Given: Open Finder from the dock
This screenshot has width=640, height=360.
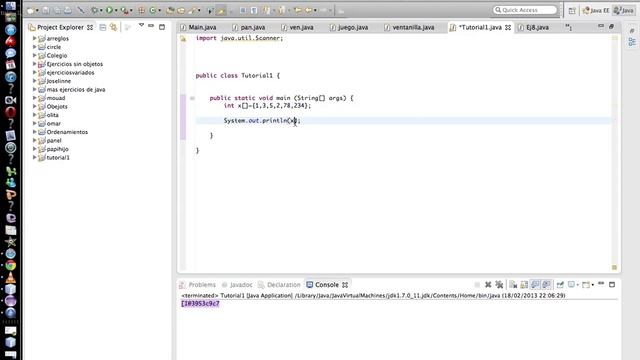Looking at the screenshot, I should [x=11, y=6].
